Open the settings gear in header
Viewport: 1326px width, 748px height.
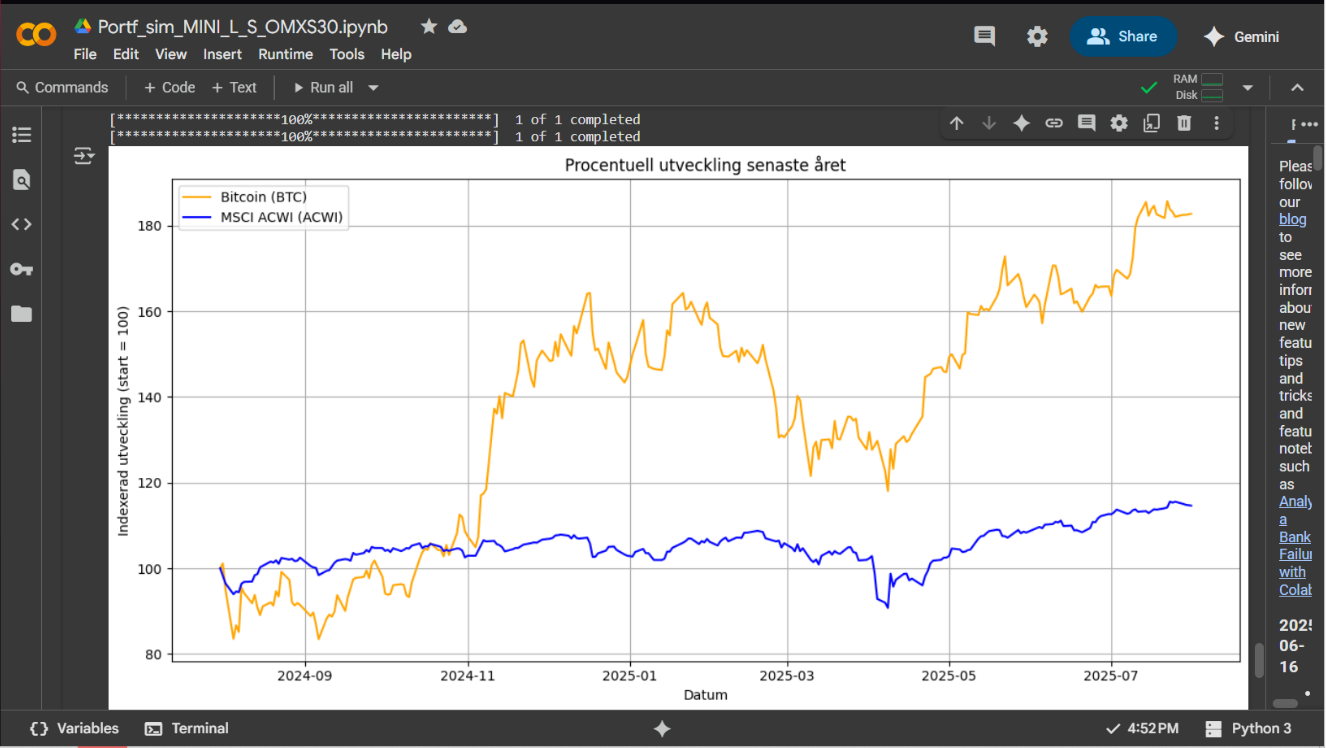(x=1037, y=37)
